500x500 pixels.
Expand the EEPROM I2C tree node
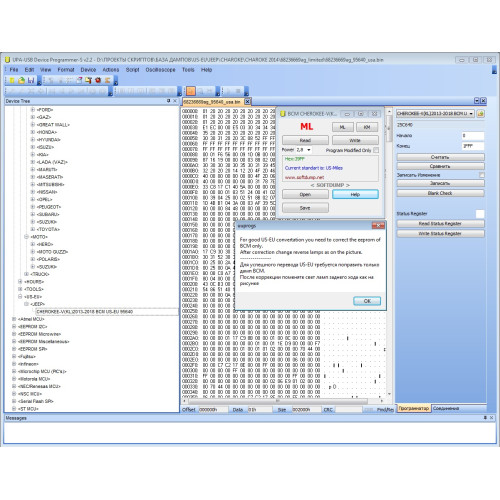[x=14, y=327]
